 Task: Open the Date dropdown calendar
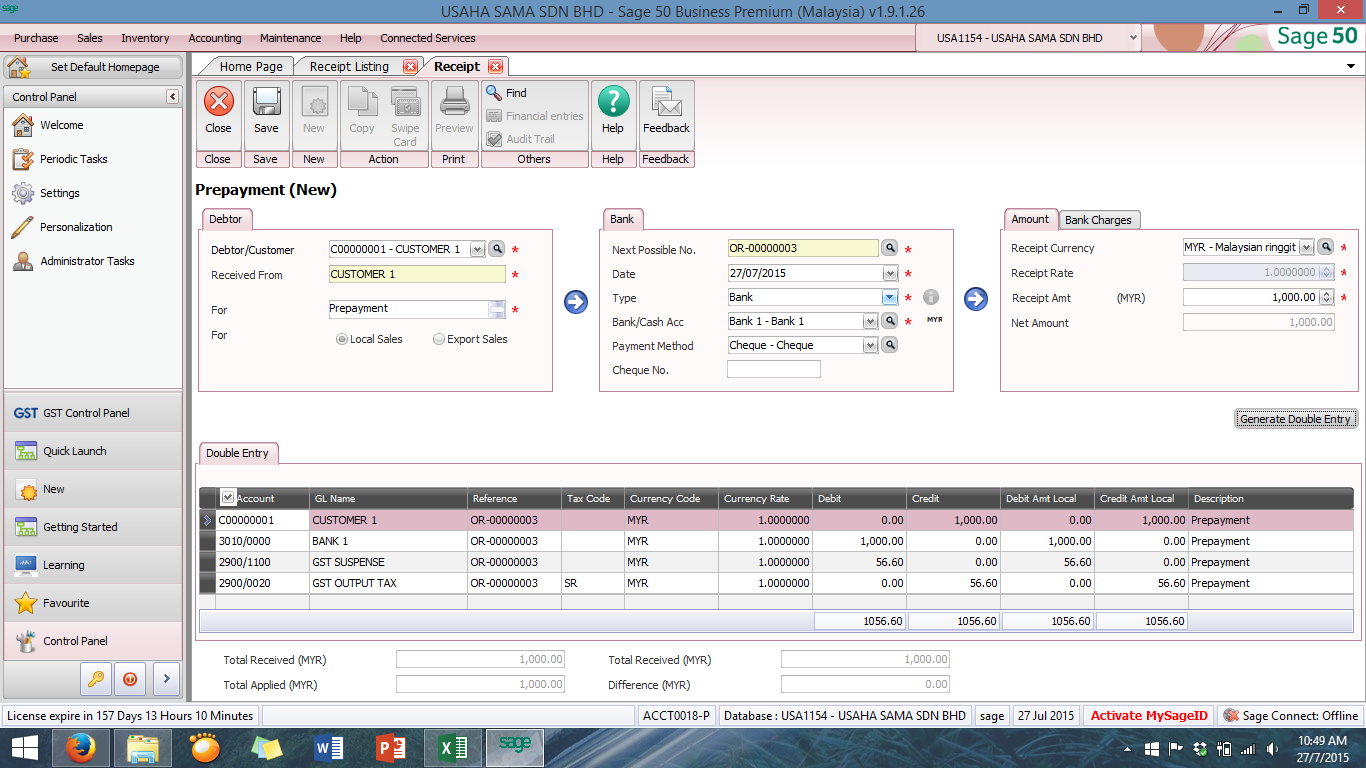[x=890, y=273]
